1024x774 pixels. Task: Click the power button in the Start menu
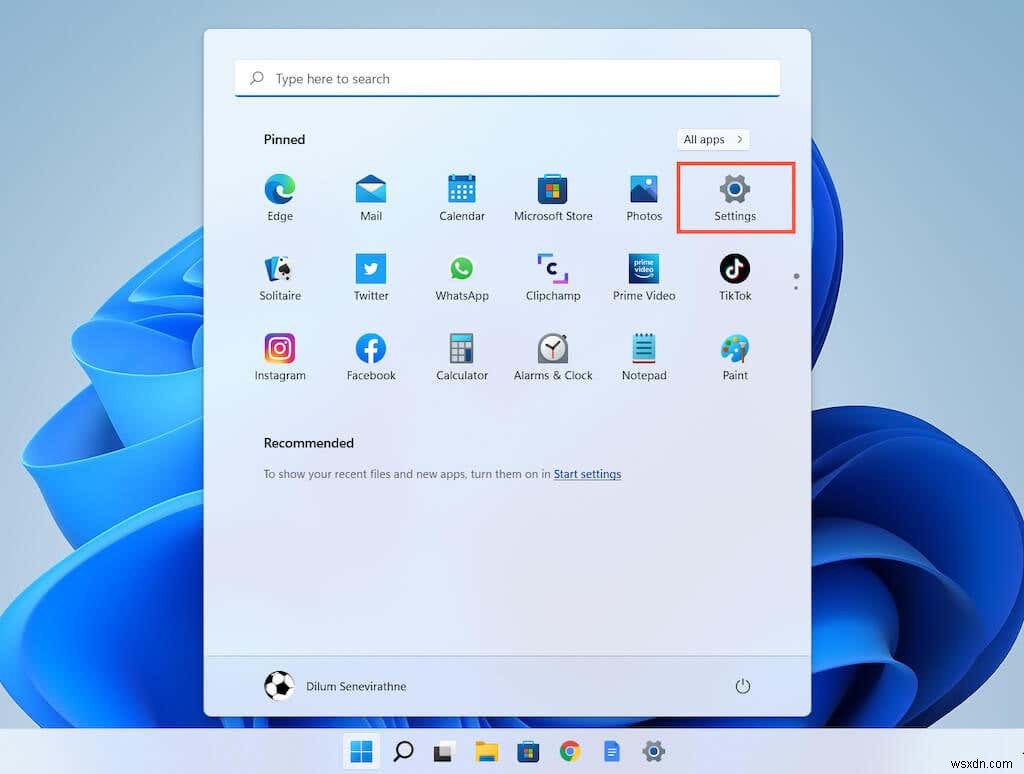click(742, 686)
